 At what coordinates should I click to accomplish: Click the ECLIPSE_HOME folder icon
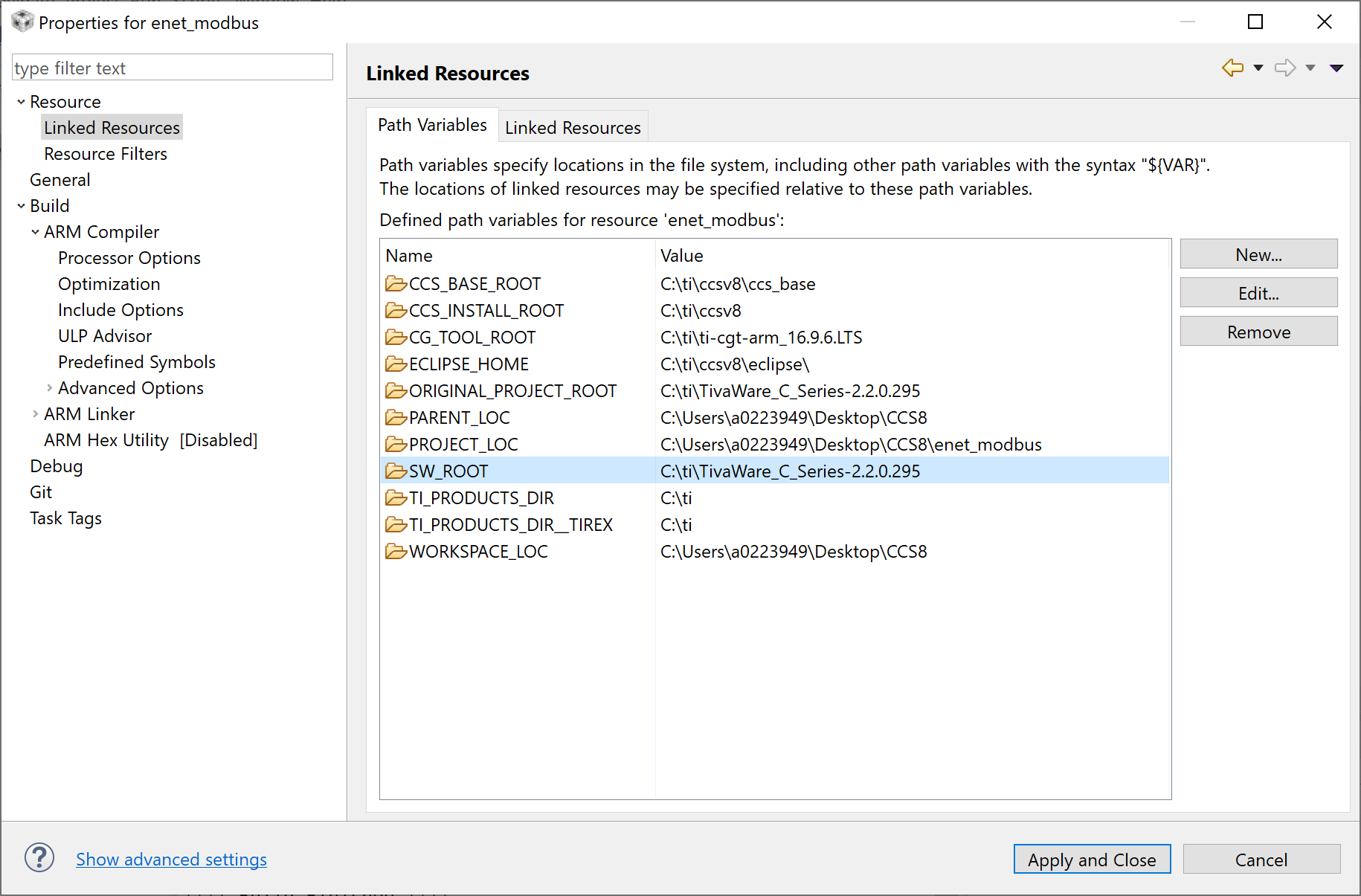[x=396, y=364]
